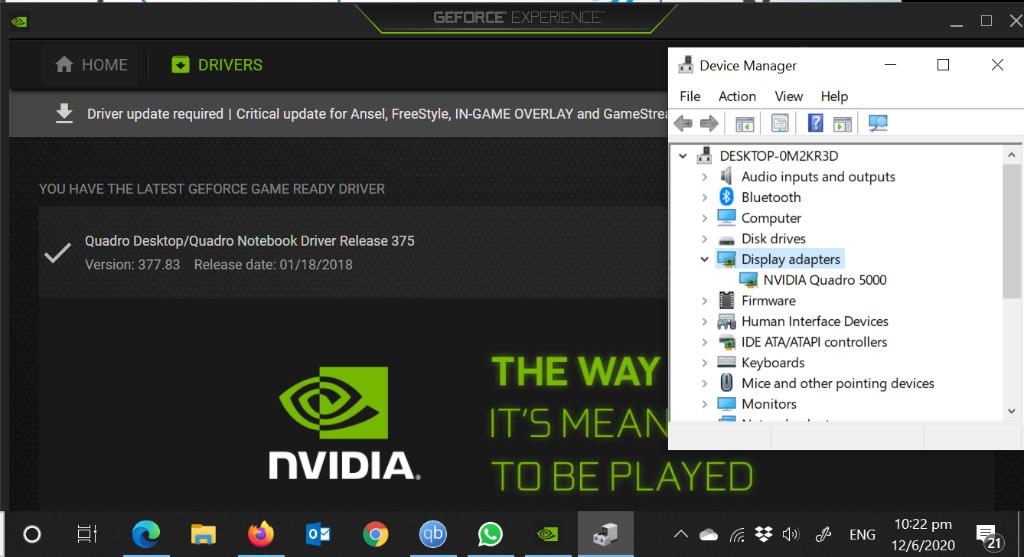Click the Device Manager taskbar icon
1024x557 pixels.
[605, 534]
